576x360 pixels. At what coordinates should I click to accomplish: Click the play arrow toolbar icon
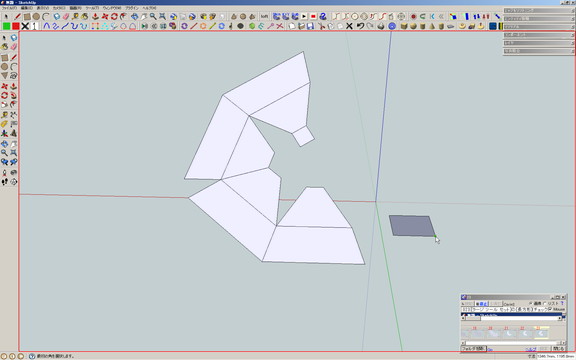coord(304,17)
